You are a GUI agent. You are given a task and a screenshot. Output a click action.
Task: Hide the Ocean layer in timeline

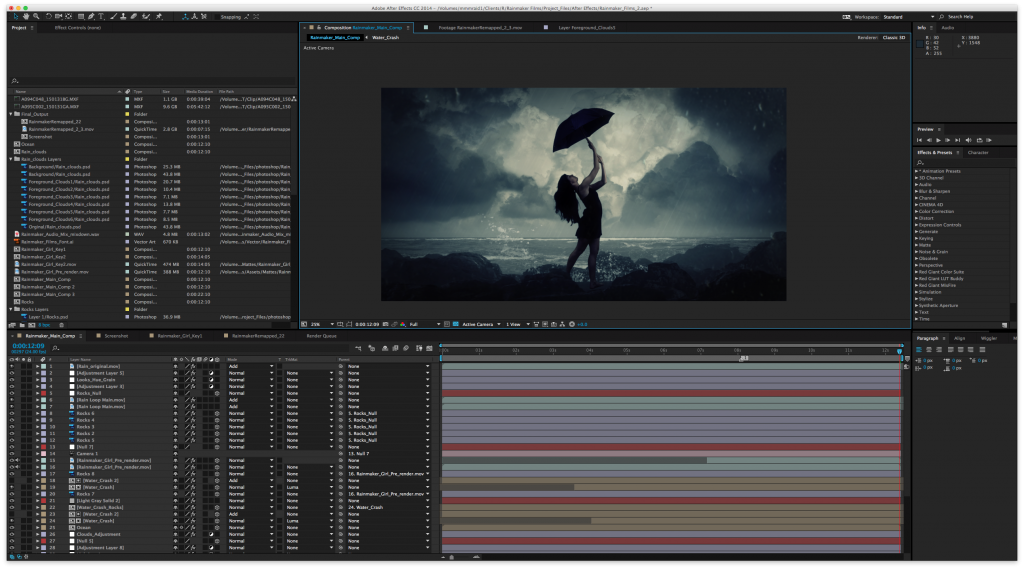pyautogui.click(x=11, y=528)
